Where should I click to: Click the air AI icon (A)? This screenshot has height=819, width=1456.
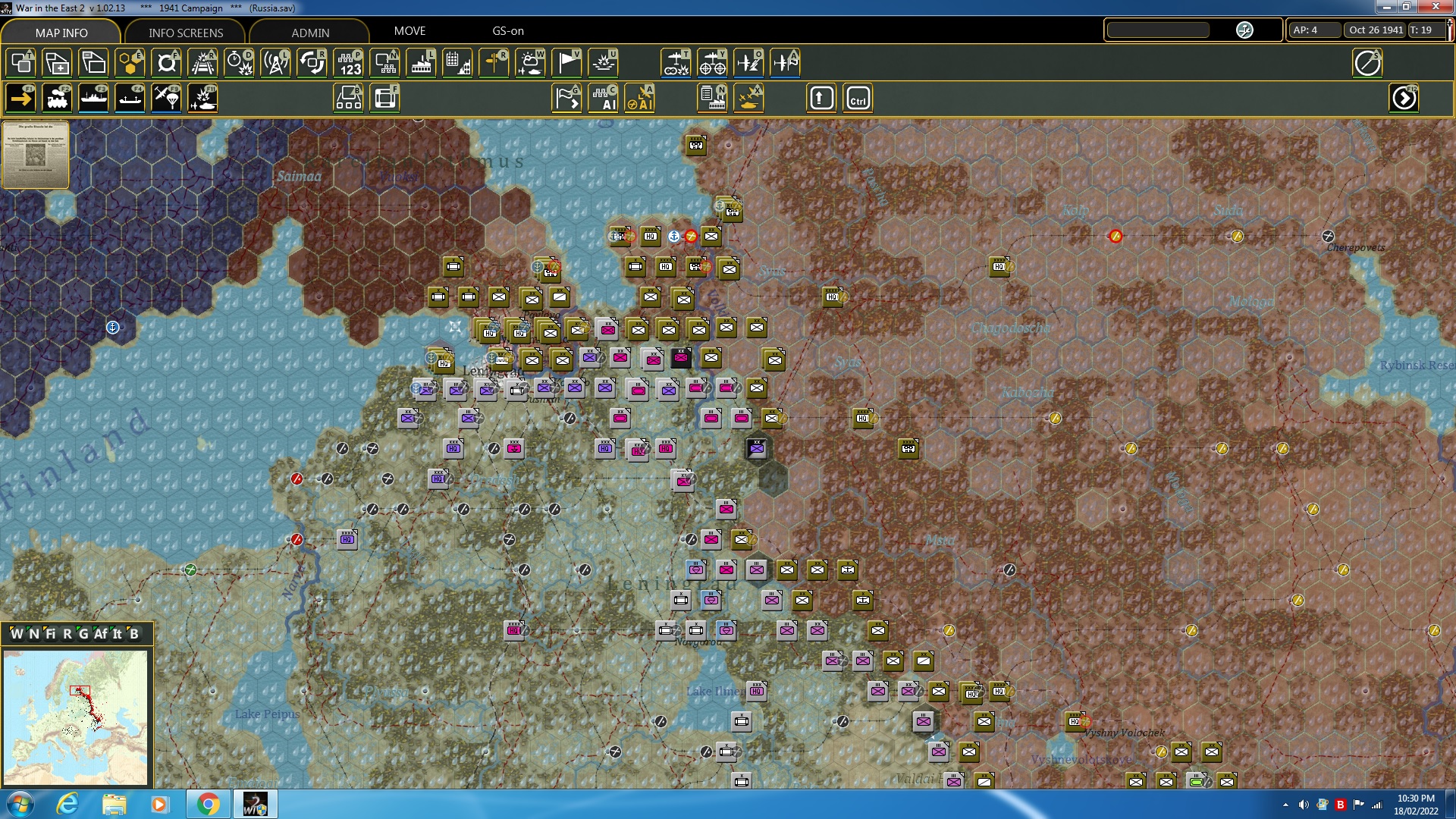639,99
